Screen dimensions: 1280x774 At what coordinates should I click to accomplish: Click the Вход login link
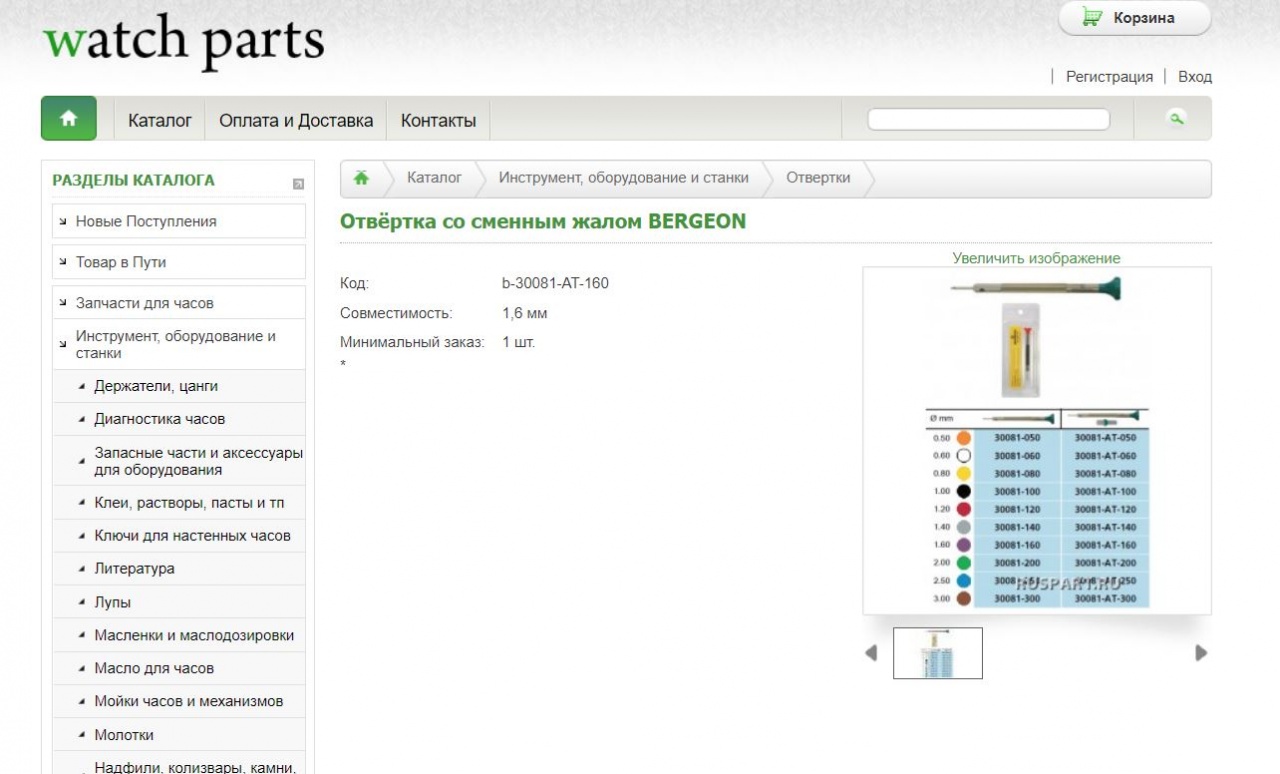pyautogui.click(x=1195, y=77)
